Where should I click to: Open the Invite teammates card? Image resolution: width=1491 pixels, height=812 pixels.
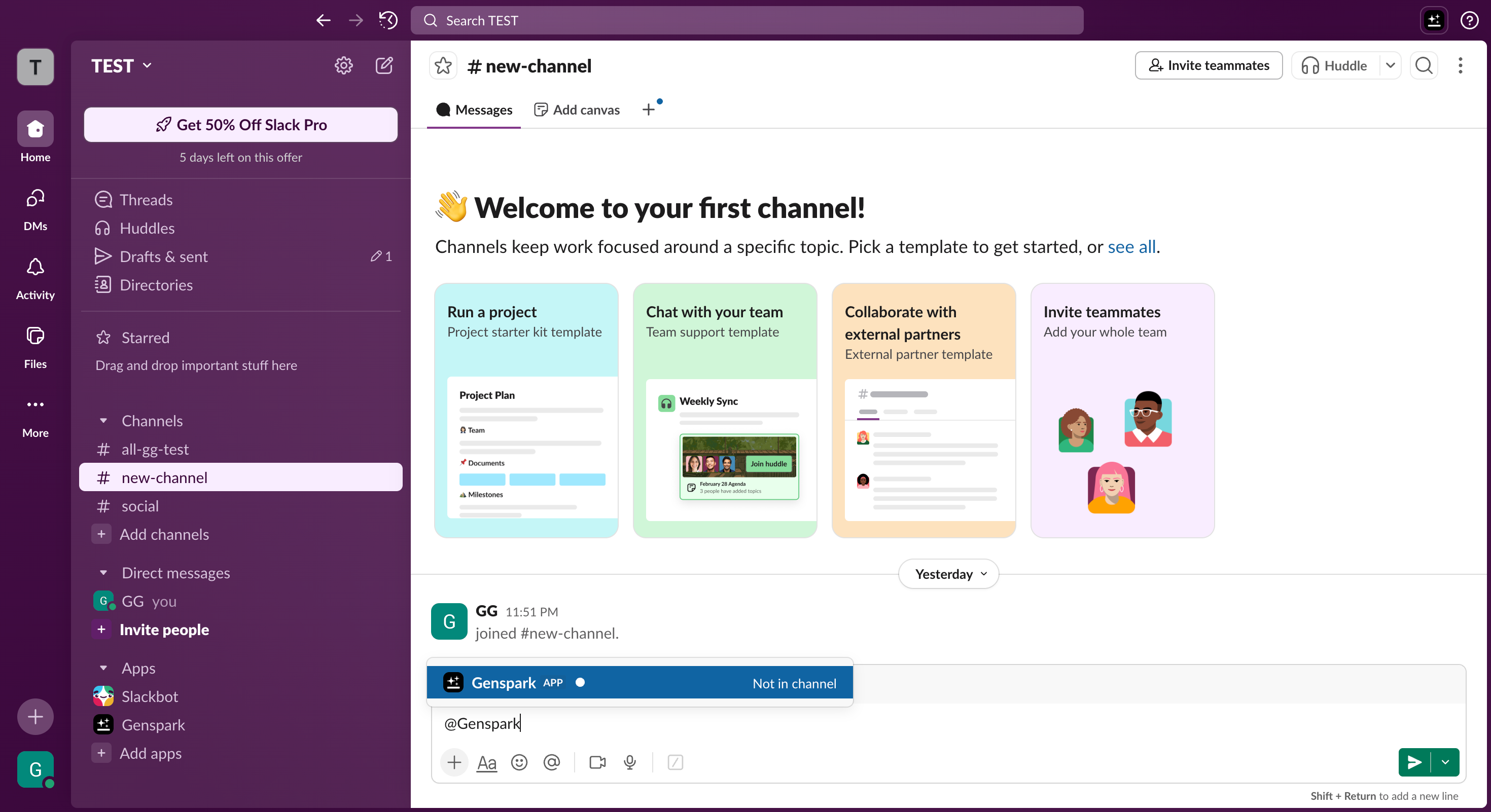coord(1122,410)
